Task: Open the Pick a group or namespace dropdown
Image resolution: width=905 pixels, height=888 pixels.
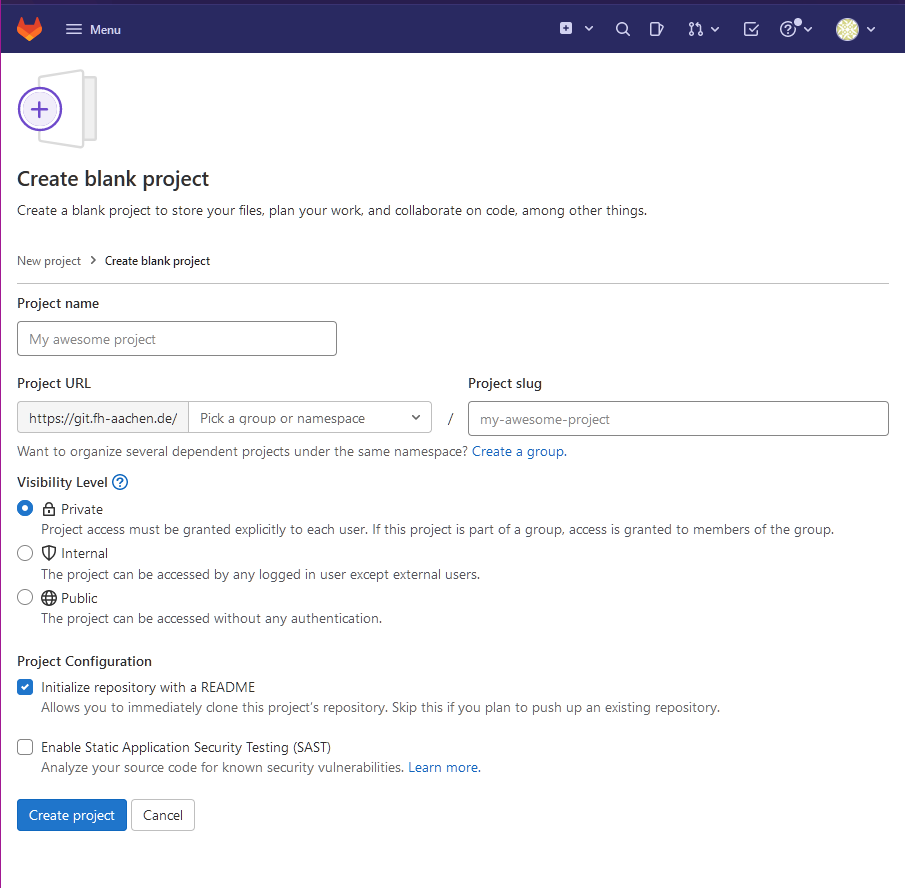Action: 310,417
